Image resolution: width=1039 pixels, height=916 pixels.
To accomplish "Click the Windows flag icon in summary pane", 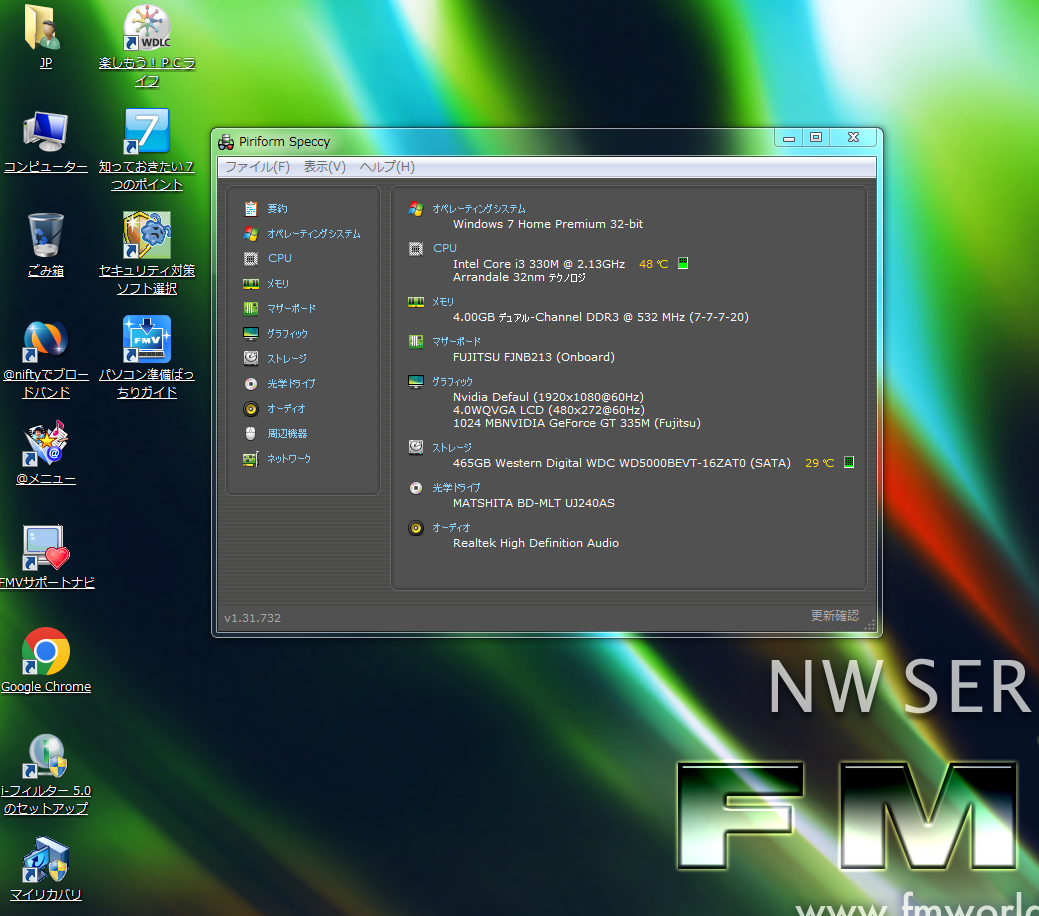I will [416, 209].
